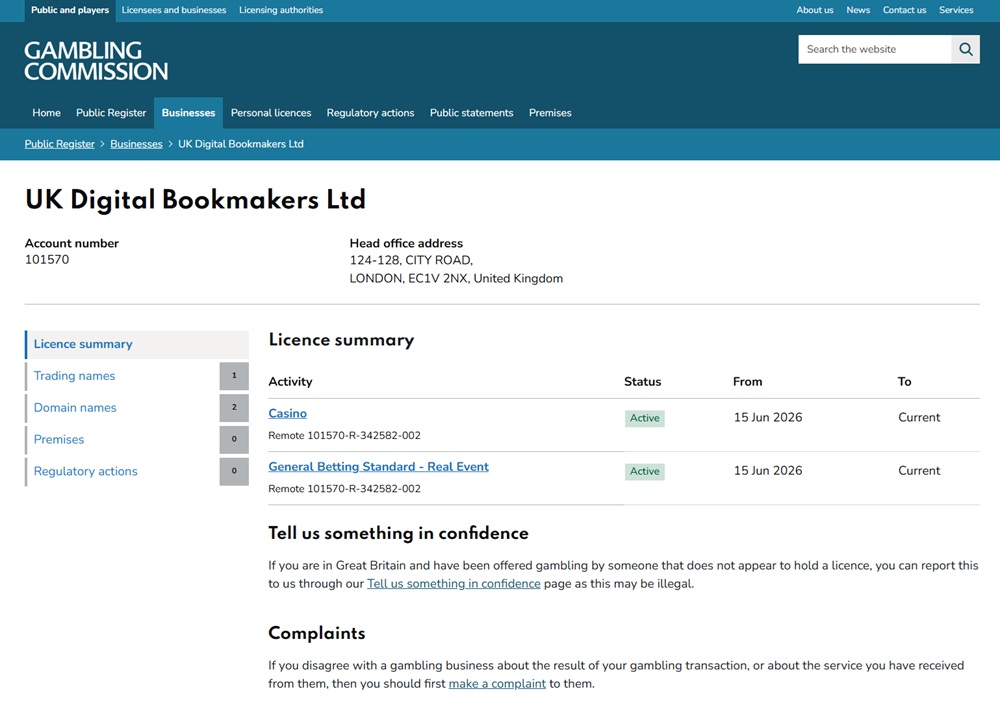Screen dimensions: 1000x704
Task: Click the LONDON, EC1V 2NX address line
Action: click(x=456, y=279)
